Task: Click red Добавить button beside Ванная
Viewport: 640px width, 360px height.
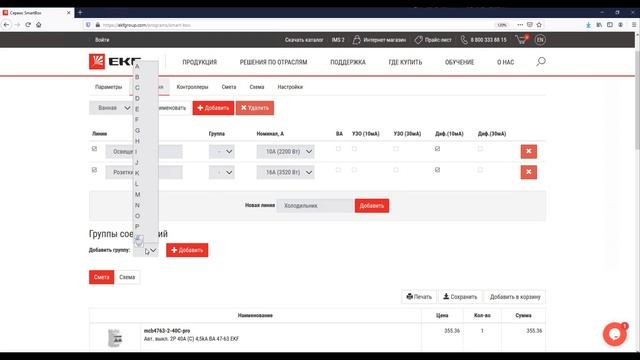Action: [213, 108]
